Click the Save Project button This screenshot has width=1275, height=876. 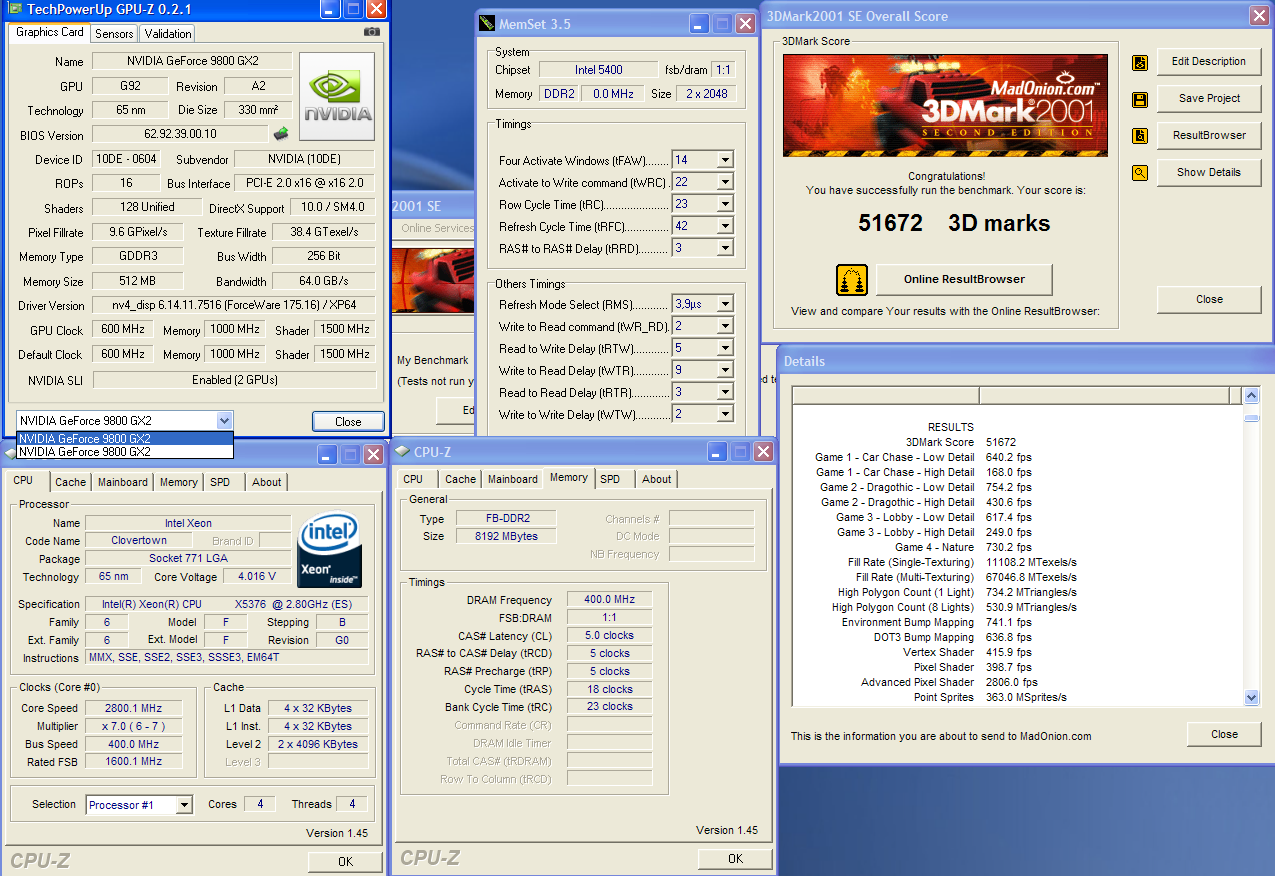click(x=1209, y=99)
